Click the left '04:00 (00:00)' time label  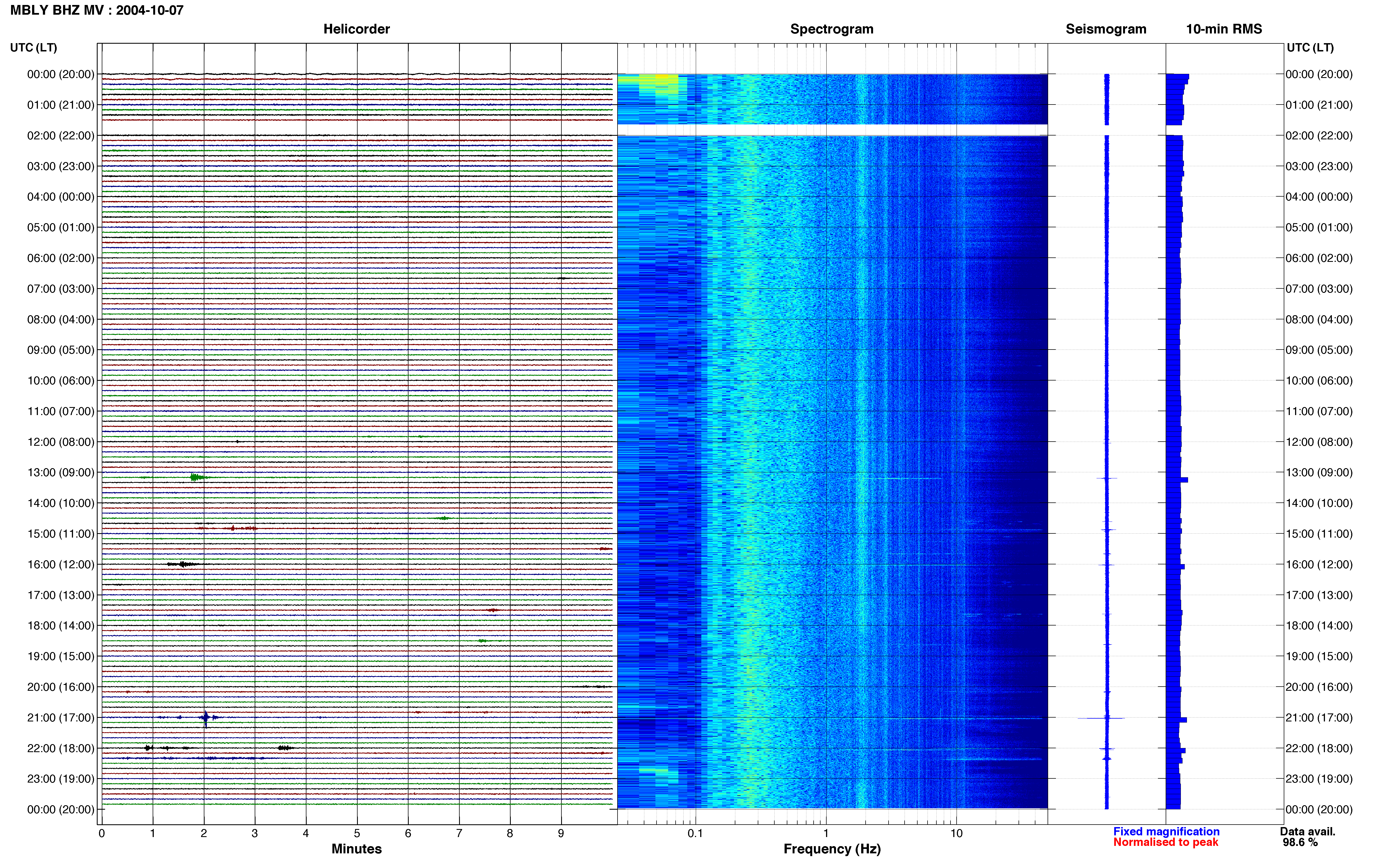click(61, 196)
